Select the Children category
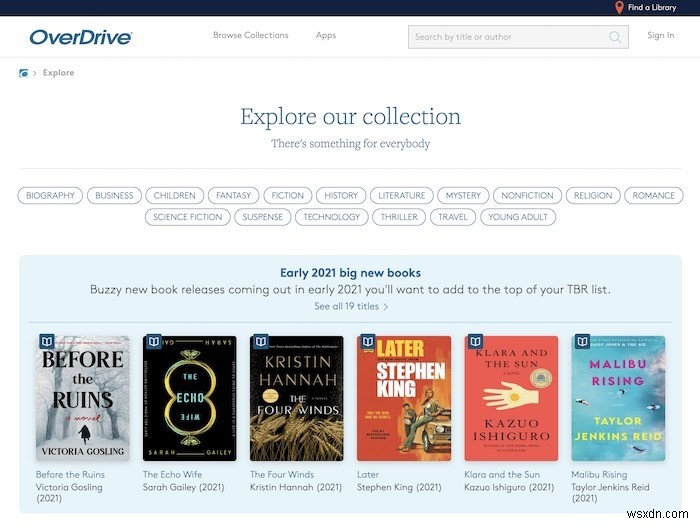The image size is (700, 524). click(x=175, y=195)
